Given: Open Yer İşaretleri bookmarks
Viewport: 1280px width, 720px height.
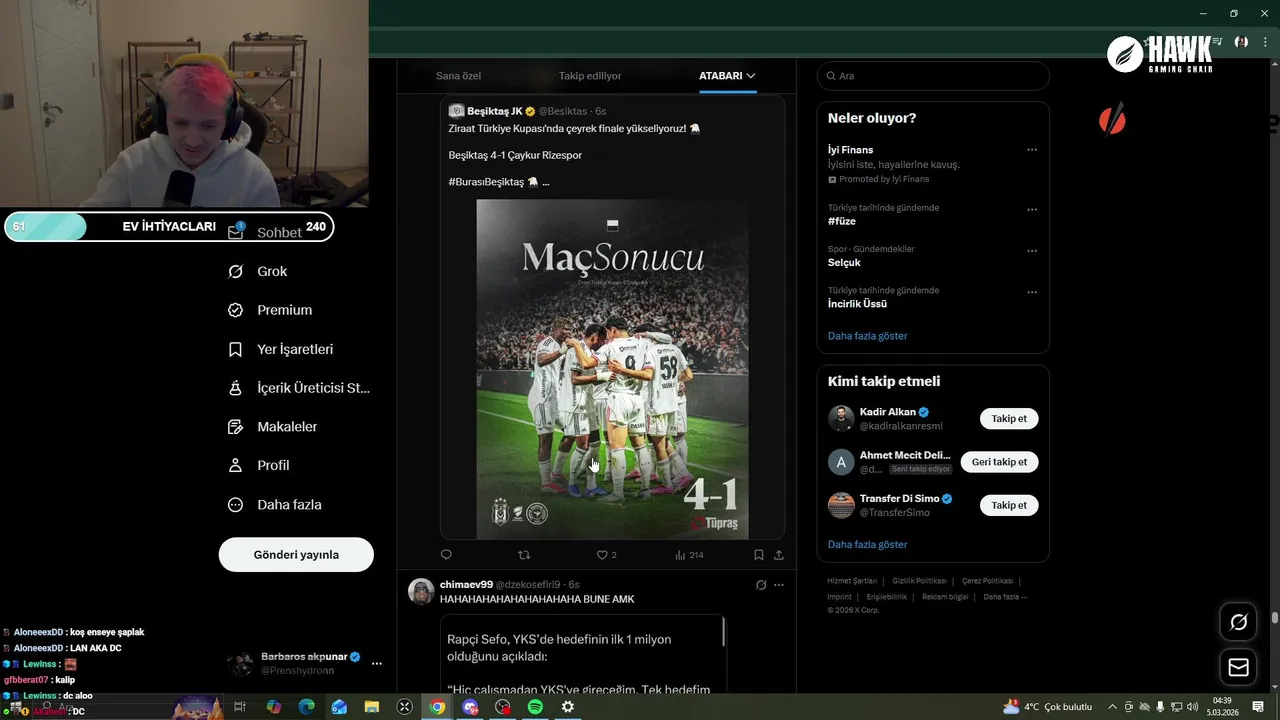Looking at the screenshot, I should point(281,349).
